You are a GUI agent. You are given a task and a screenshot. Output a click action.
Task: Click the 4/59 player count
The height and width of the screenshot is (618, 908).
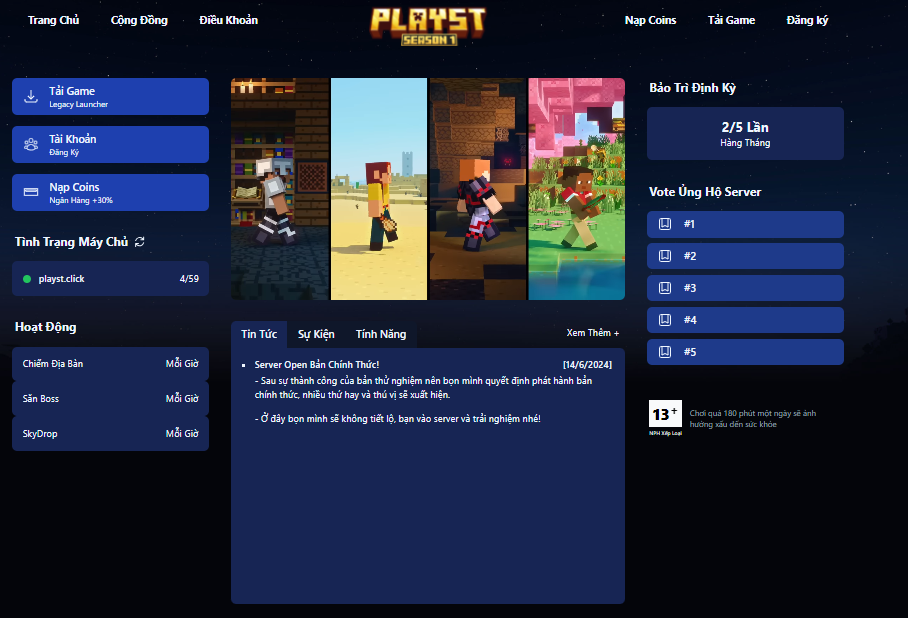pos(189,279)
